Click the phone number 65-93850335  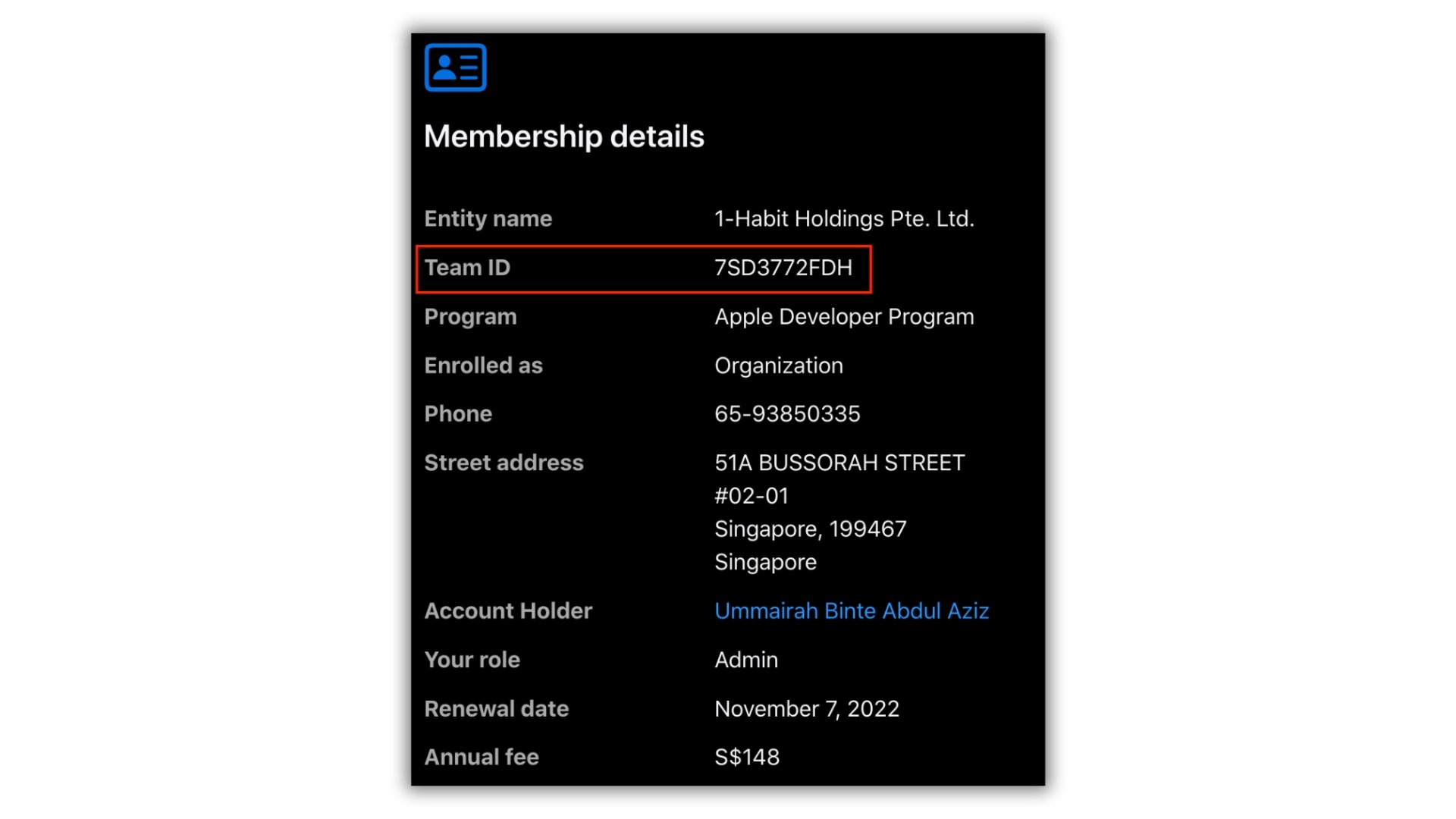787,413
